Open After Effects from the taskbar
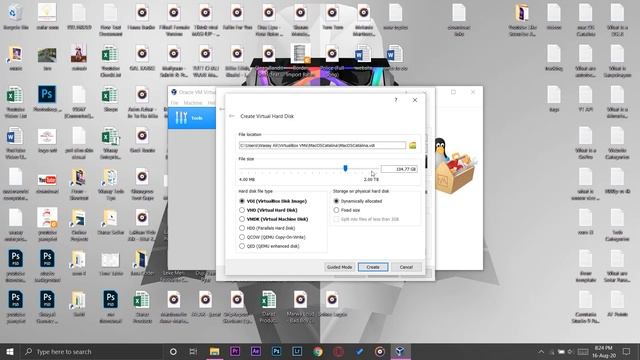The image size is (640, 360). [x=256, y=351]
